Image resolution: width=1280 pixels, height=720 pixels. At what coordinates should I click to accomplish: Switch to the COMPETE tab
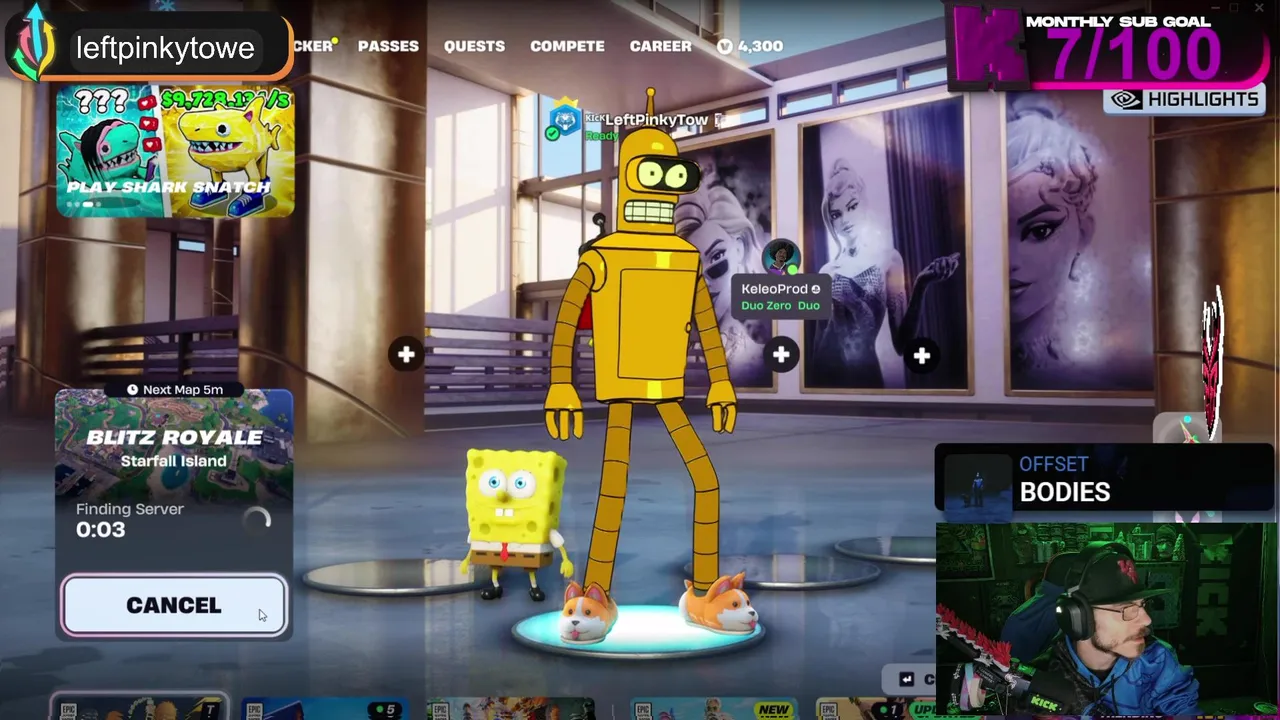567,46
